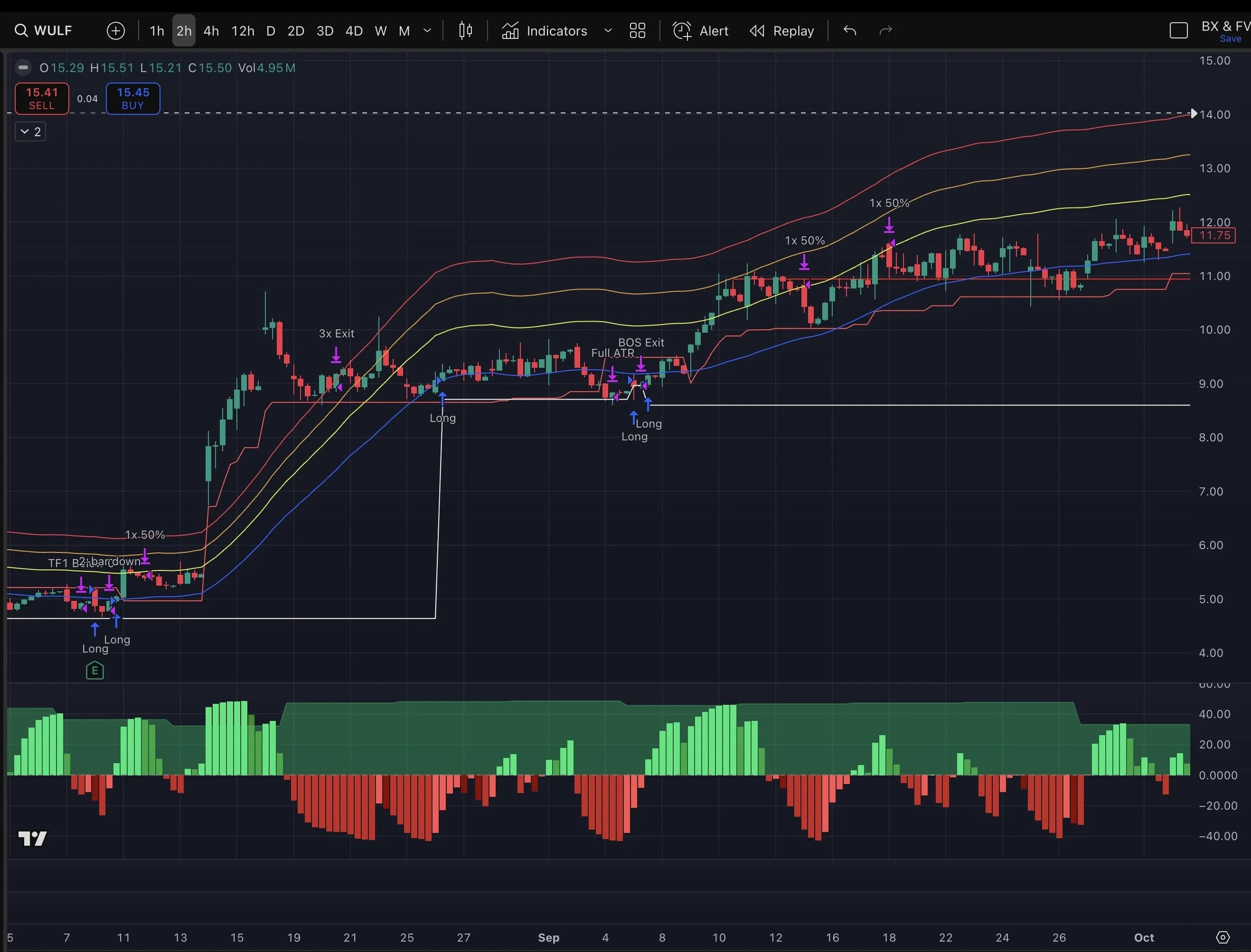Image resolution: width=1251 pixels, height=952 pixels.
Task: Toggle the layout square checkbox icon
Action: [1178, 31]
